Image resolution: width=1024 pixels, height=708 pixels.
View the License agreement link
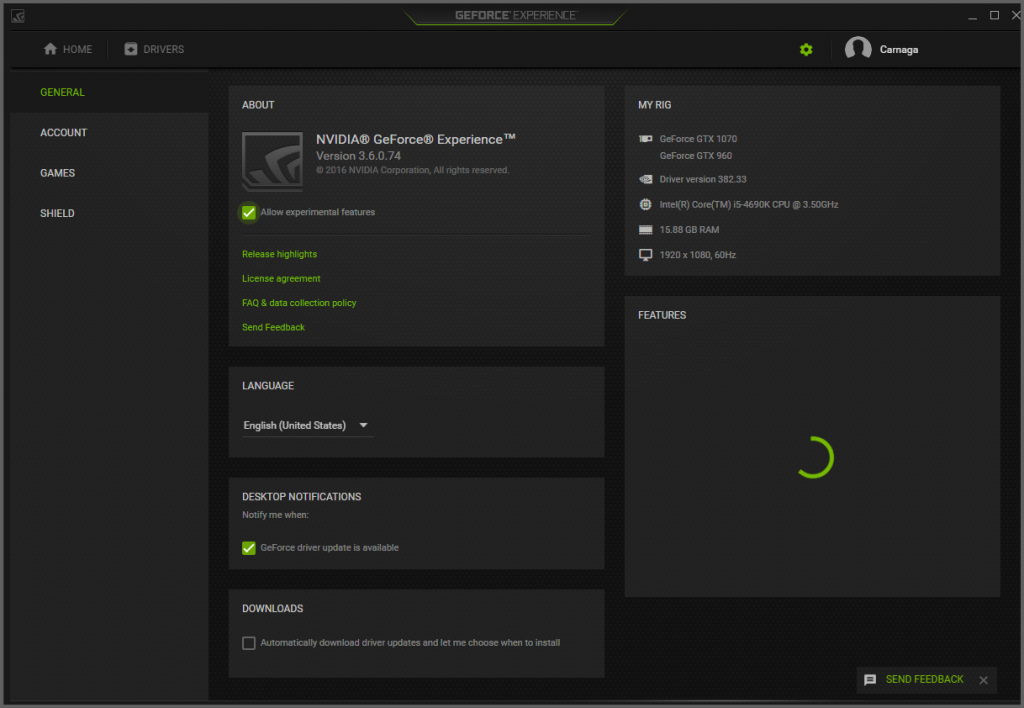(x=281, y=279)
